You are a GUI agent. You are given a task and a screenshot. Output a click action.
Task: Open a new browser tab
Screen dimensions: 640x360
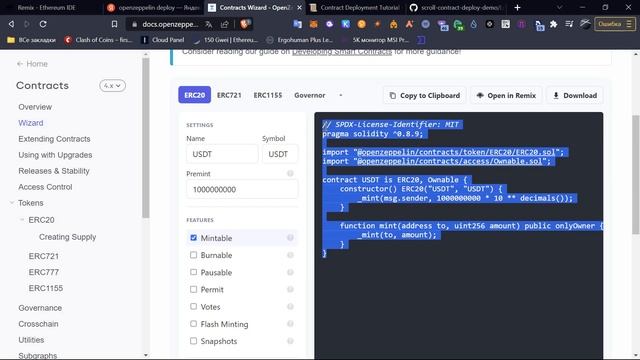[517, 7]
